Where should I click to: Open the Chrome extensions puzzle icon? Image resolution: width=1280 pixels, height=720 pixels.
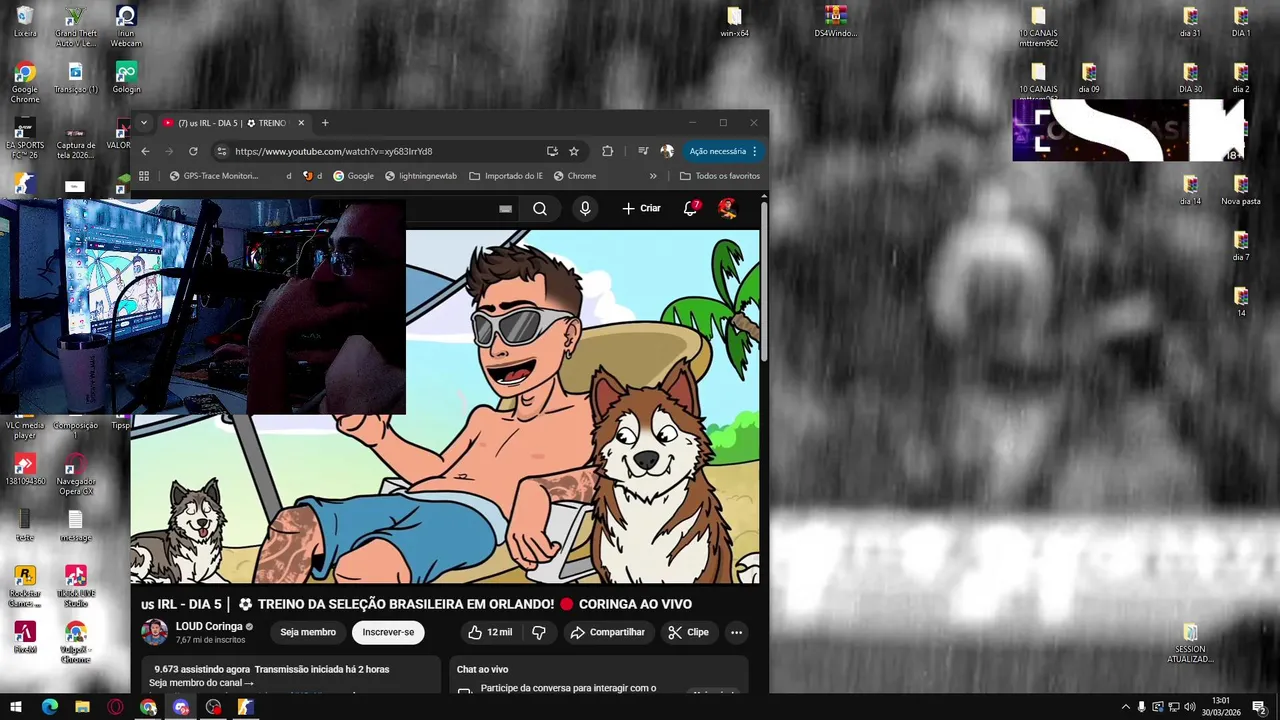607,151
